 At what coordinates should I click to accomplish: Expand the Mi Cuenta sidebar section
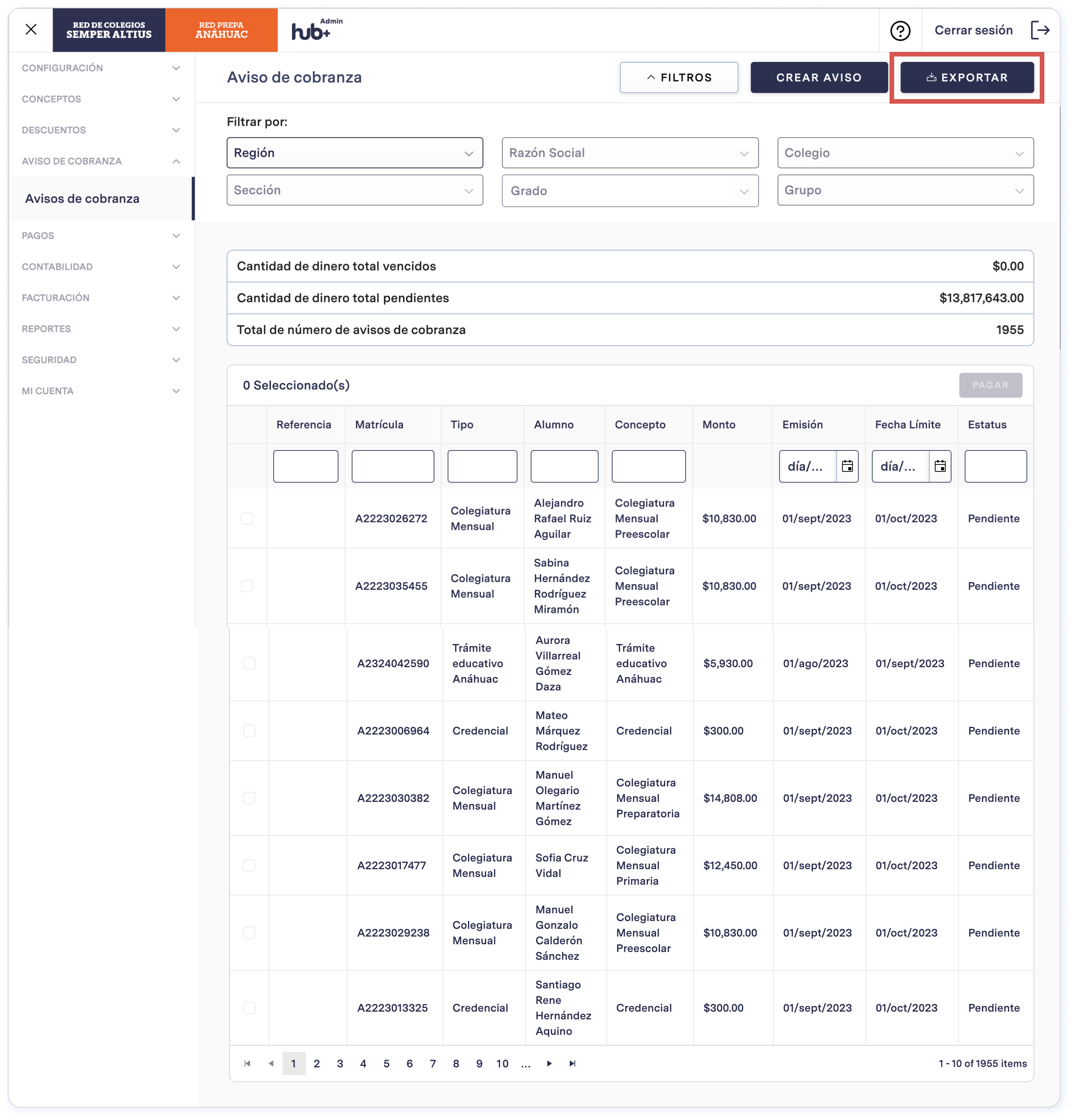pos(101,390)
